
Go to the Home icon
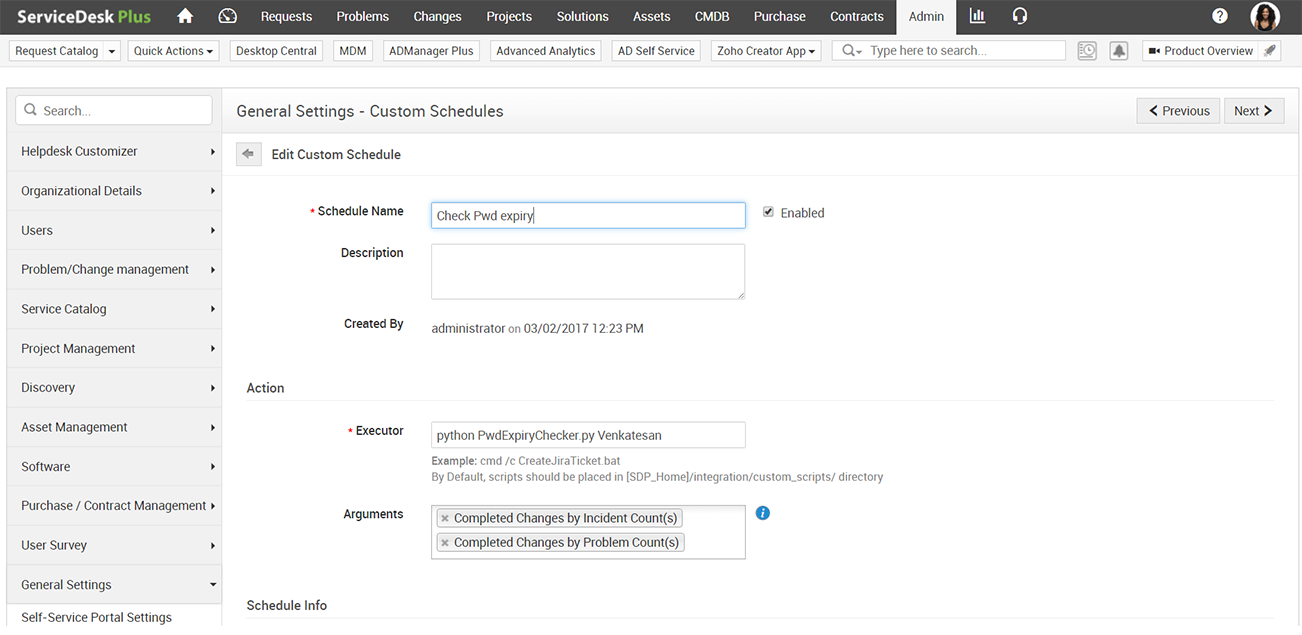pyautogui.click(x=184, y=16)
